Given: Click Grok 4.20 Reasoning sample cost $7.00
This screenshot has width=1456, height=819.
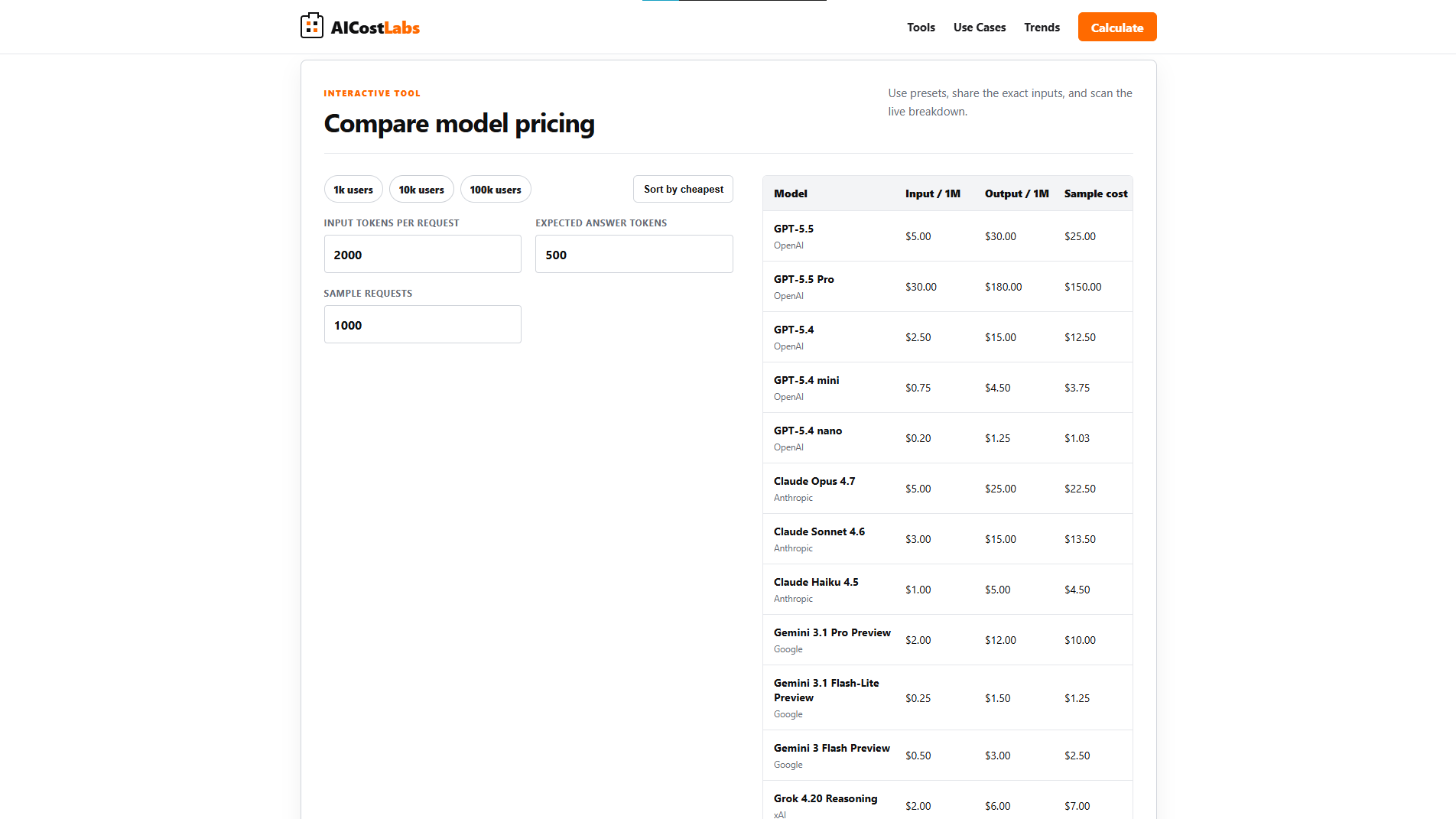Looking at the screenshot, I should [1077, 806].
